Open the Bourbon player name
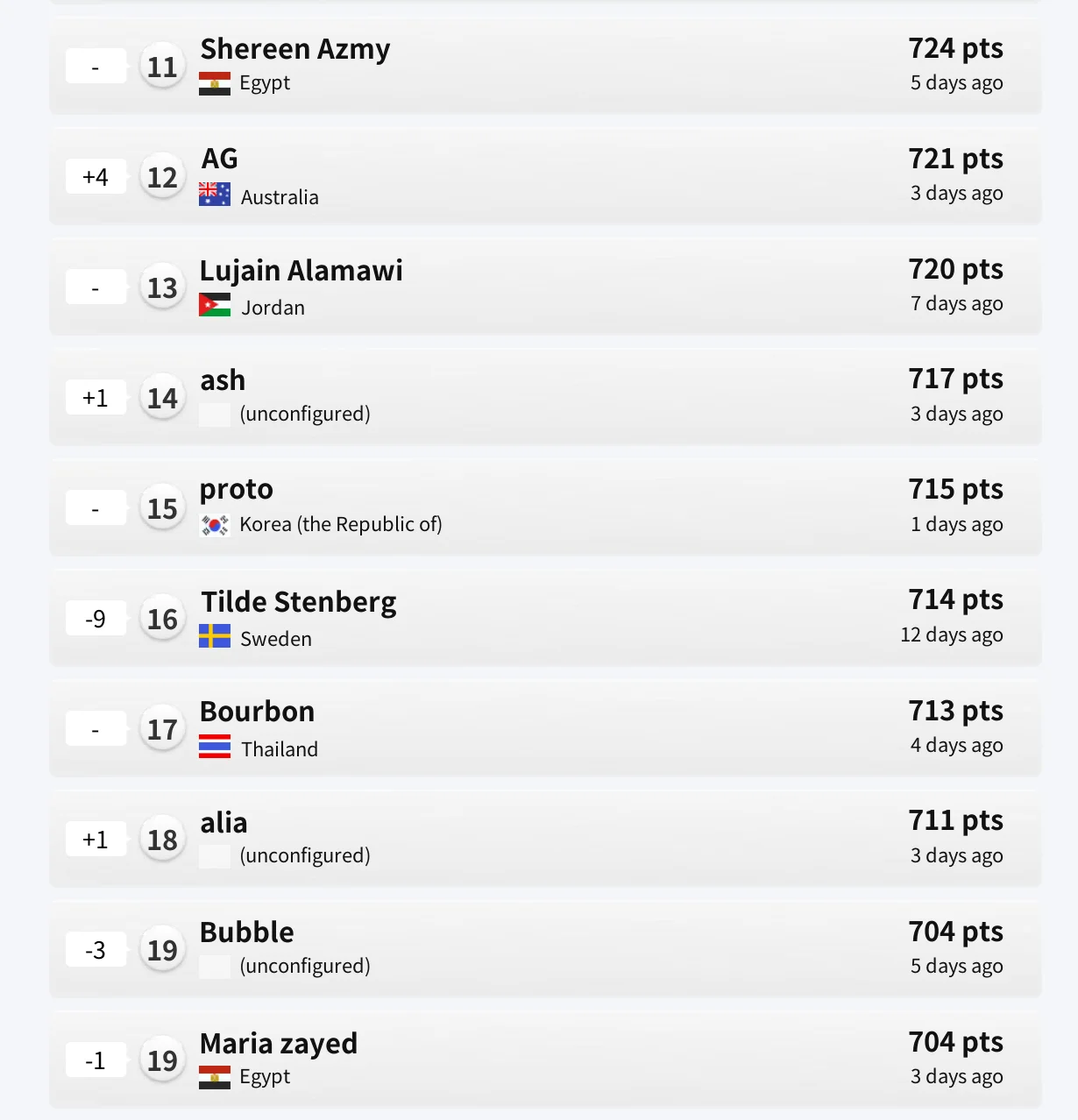 257,712
